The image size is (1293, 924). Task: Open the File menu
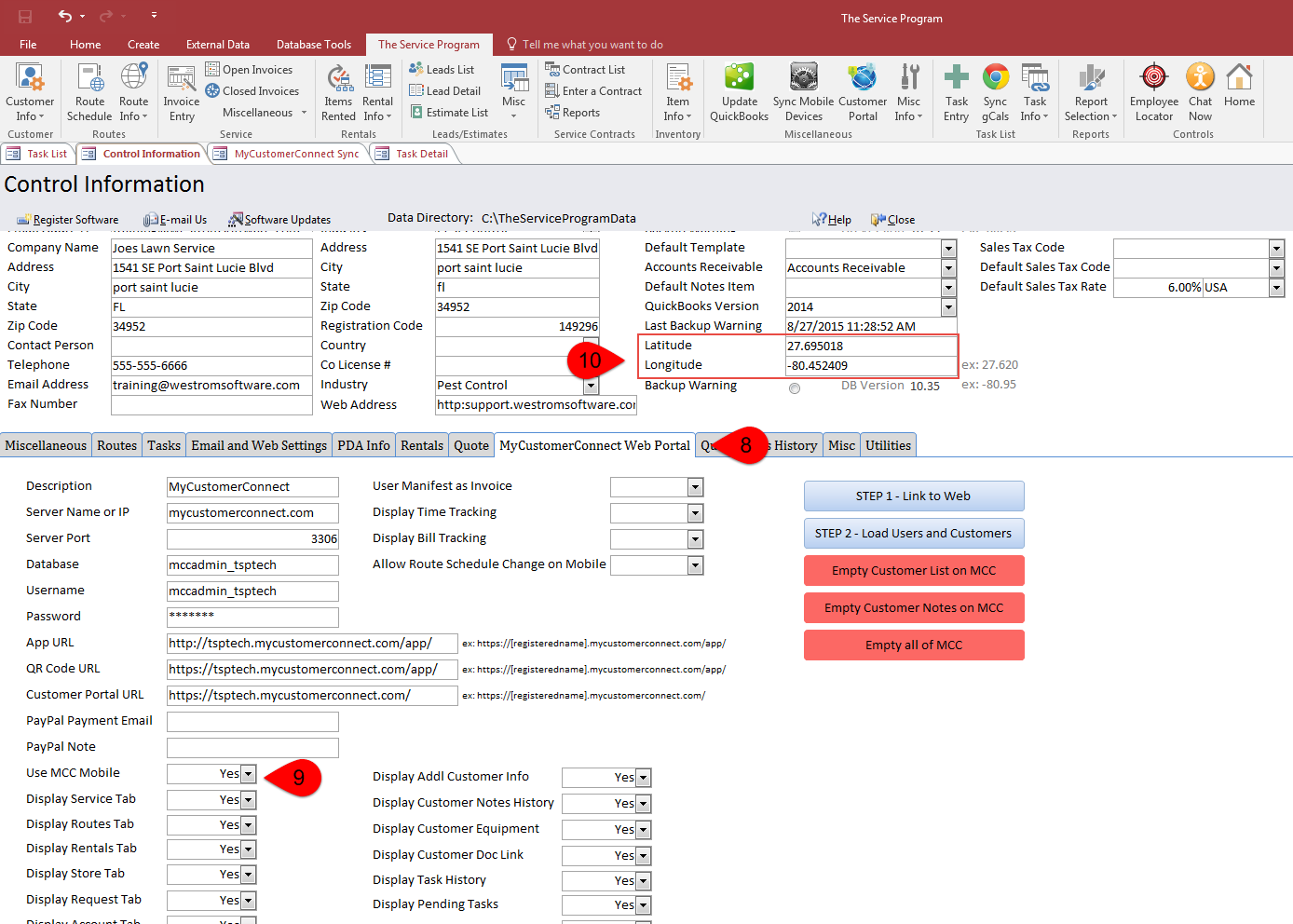pyautogui.click(x=28, y=44)
